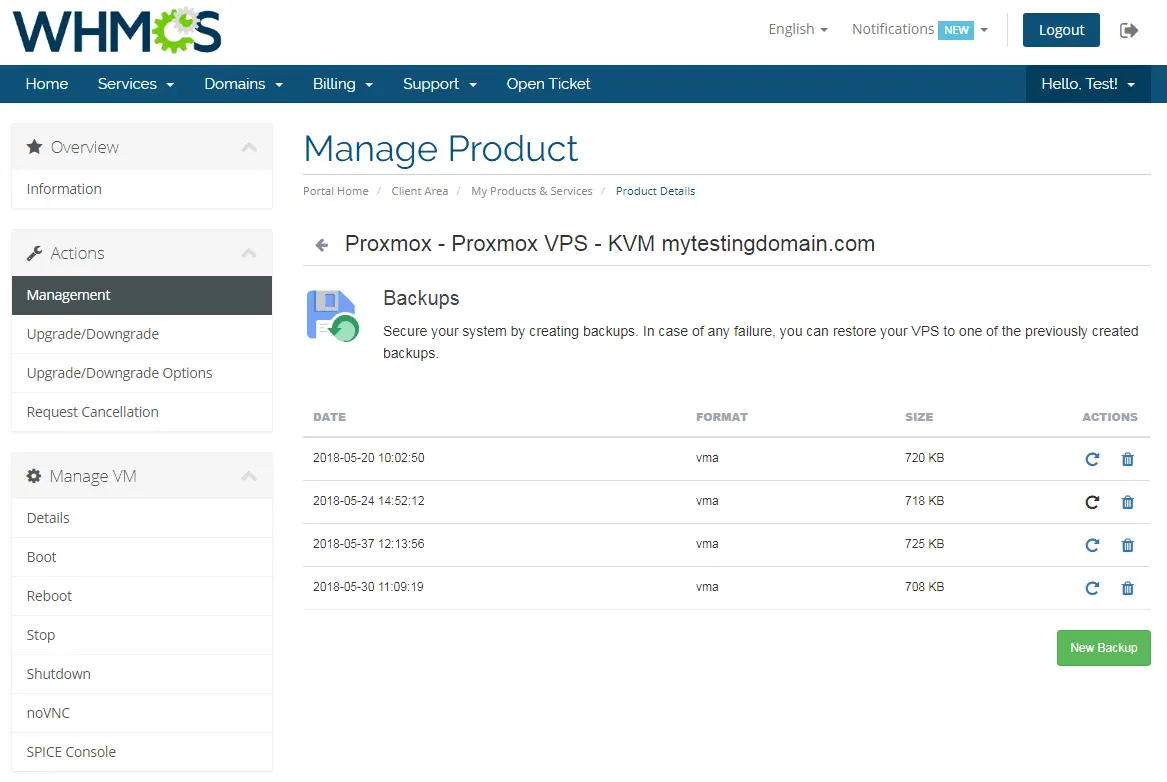
Task: Open the Hello, Test! account dropdown
Action: point(1088,84)
